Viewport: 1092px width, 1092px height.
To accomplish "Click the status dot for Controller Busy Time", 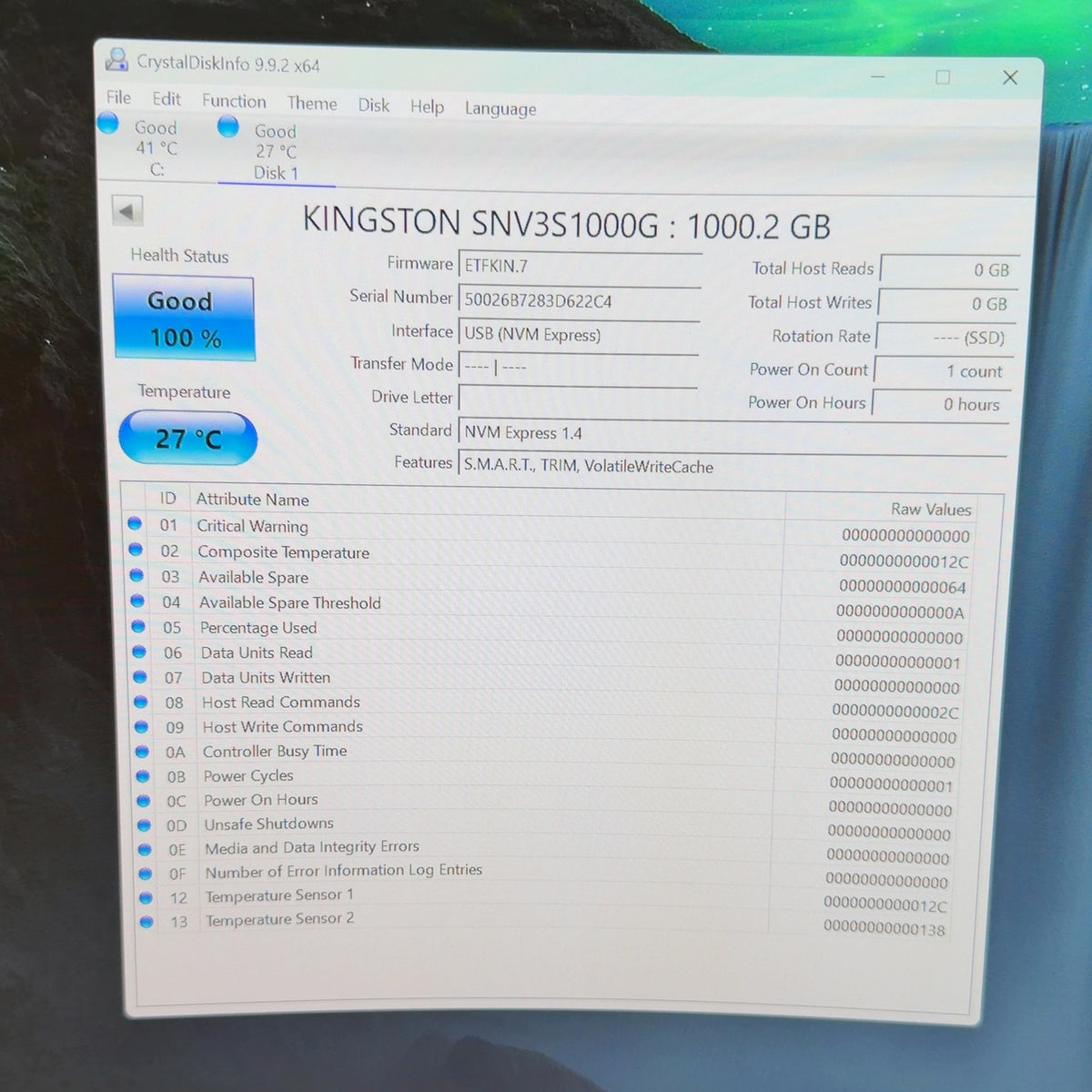I will coord(142,751).
